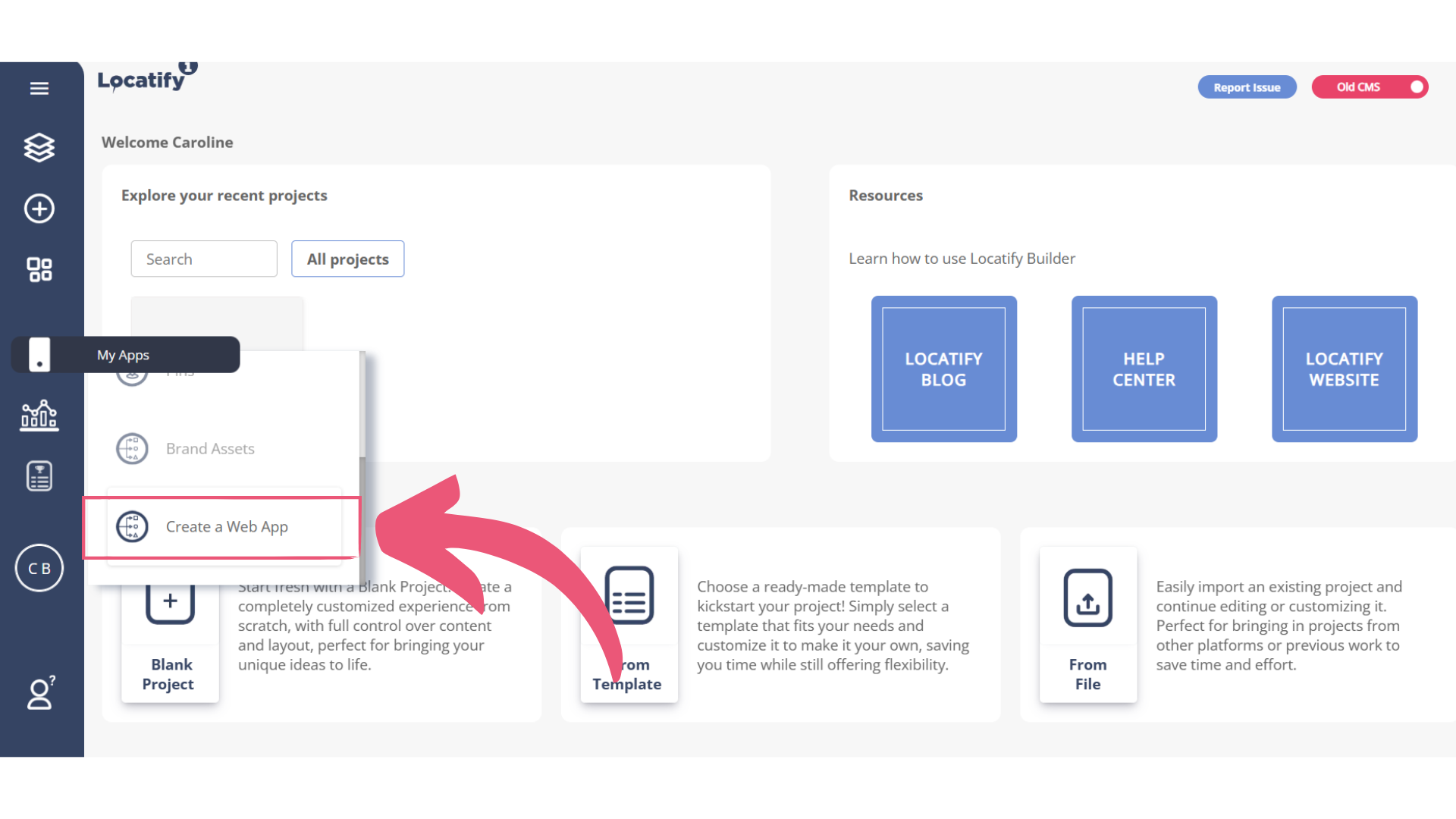Choose the From File option label
The width and height of the screenshot is (1456, 819).
coord(1088,674)
